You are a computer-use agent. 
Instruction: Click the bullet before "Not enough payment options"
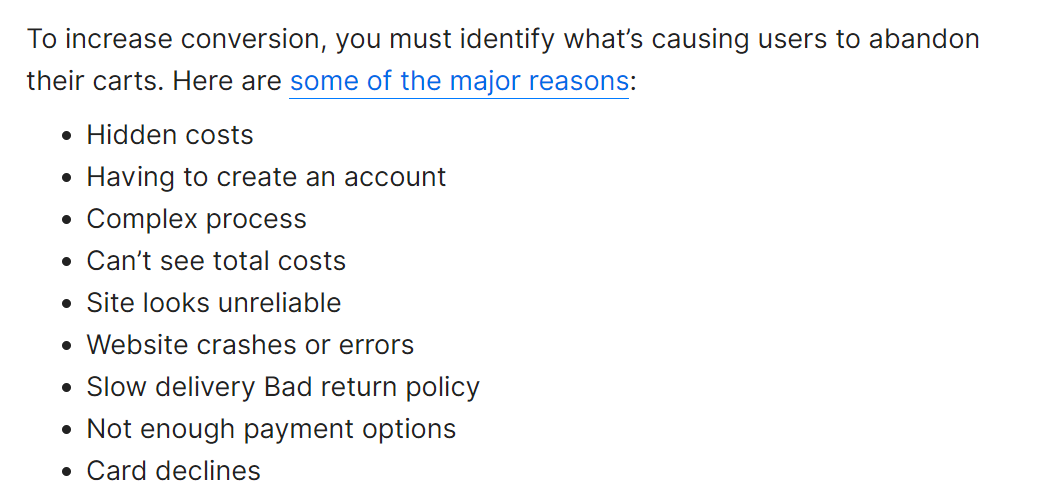point(67,431)
